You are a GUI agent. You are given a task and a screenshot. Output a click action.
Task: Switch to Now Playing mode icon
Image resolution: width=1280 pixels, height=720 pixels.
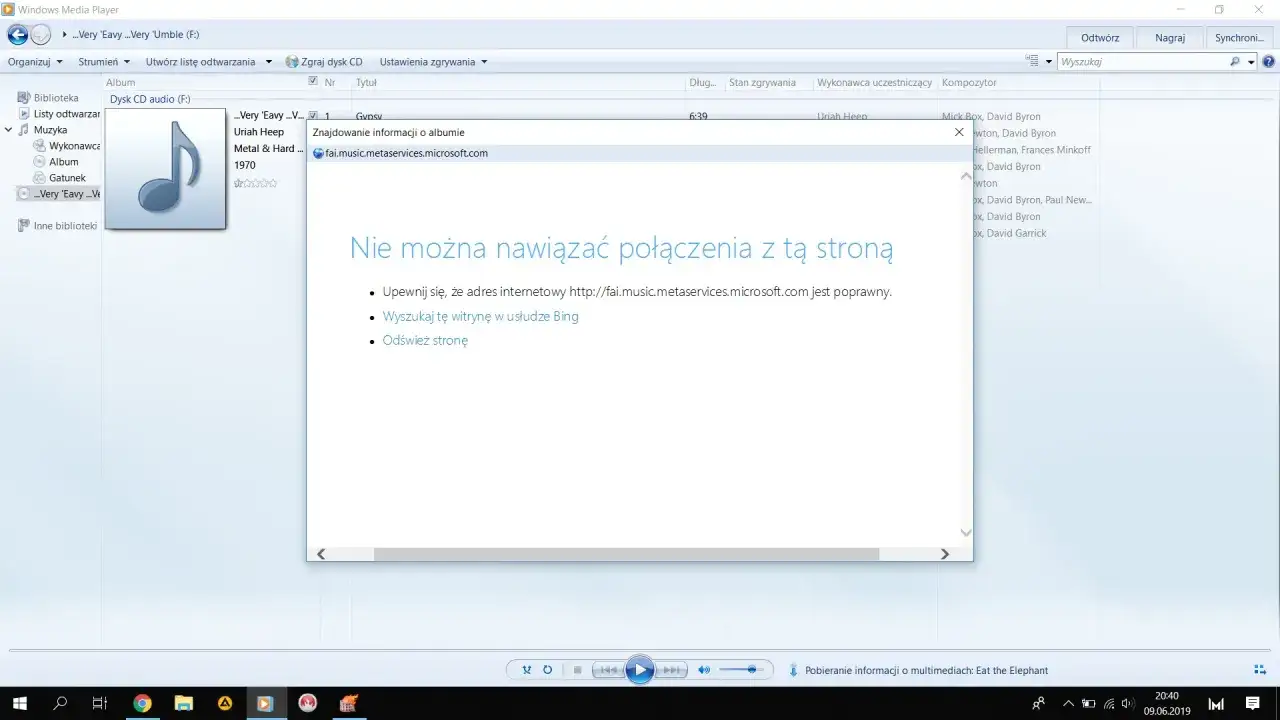[1258, 670]
